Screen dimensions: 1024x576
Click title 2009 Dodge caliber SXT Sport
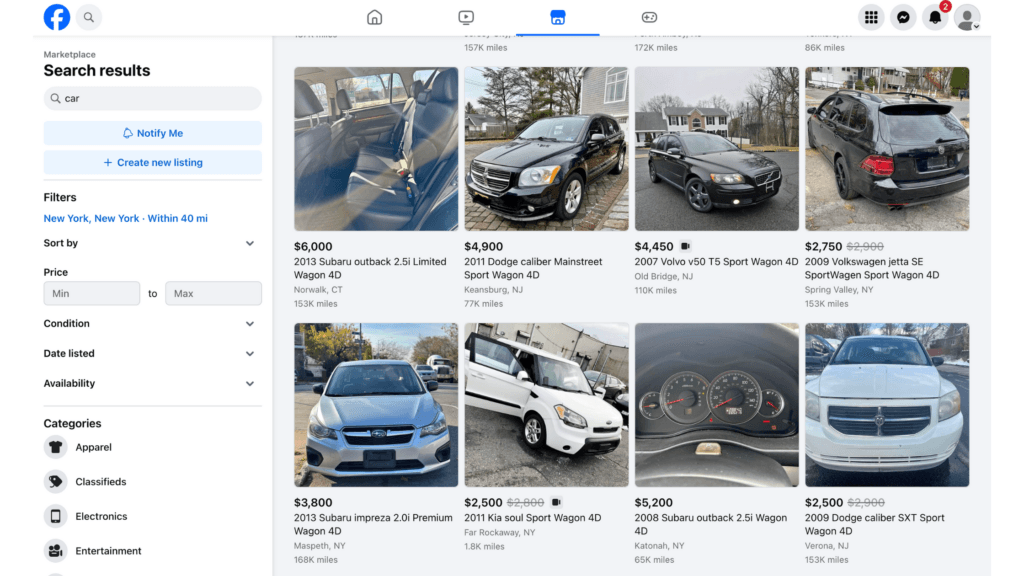(x=875, y=524)
